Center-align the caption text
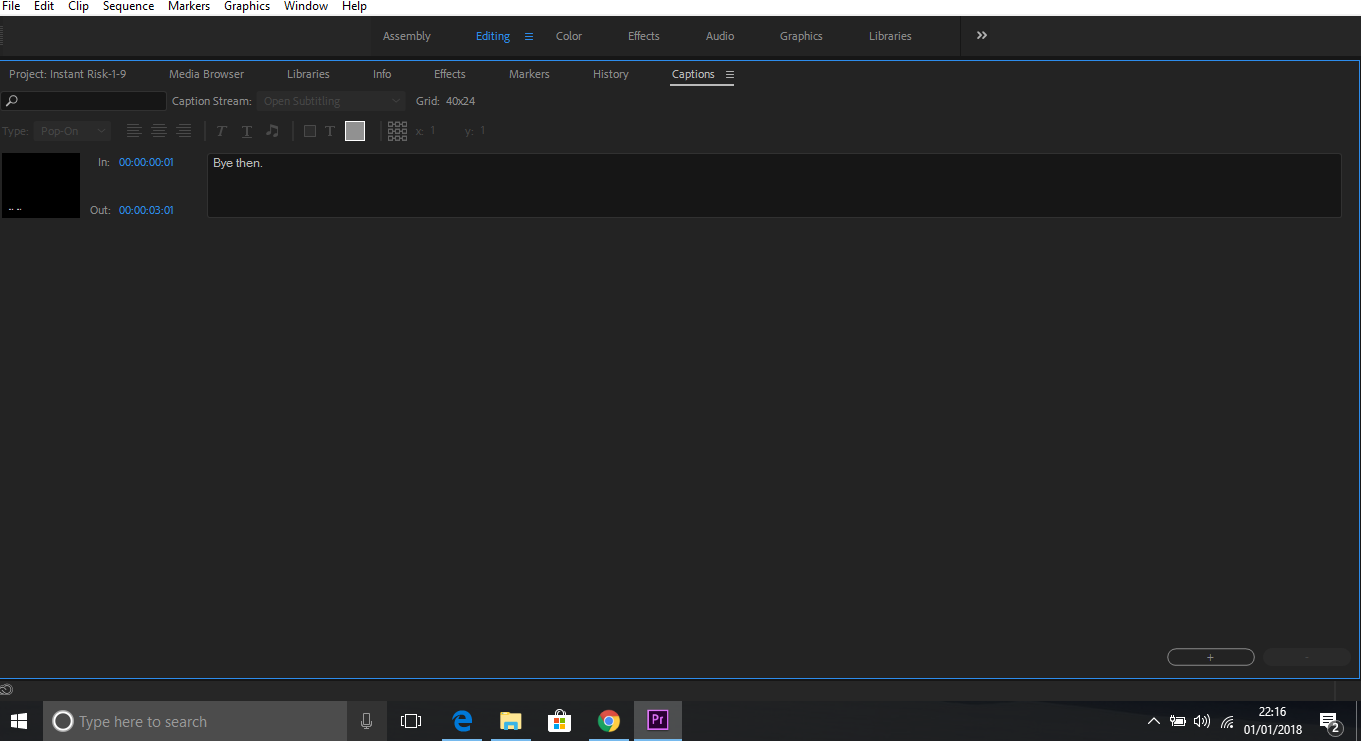Viewport: 1361px width, 741px height. coord(159,131)
